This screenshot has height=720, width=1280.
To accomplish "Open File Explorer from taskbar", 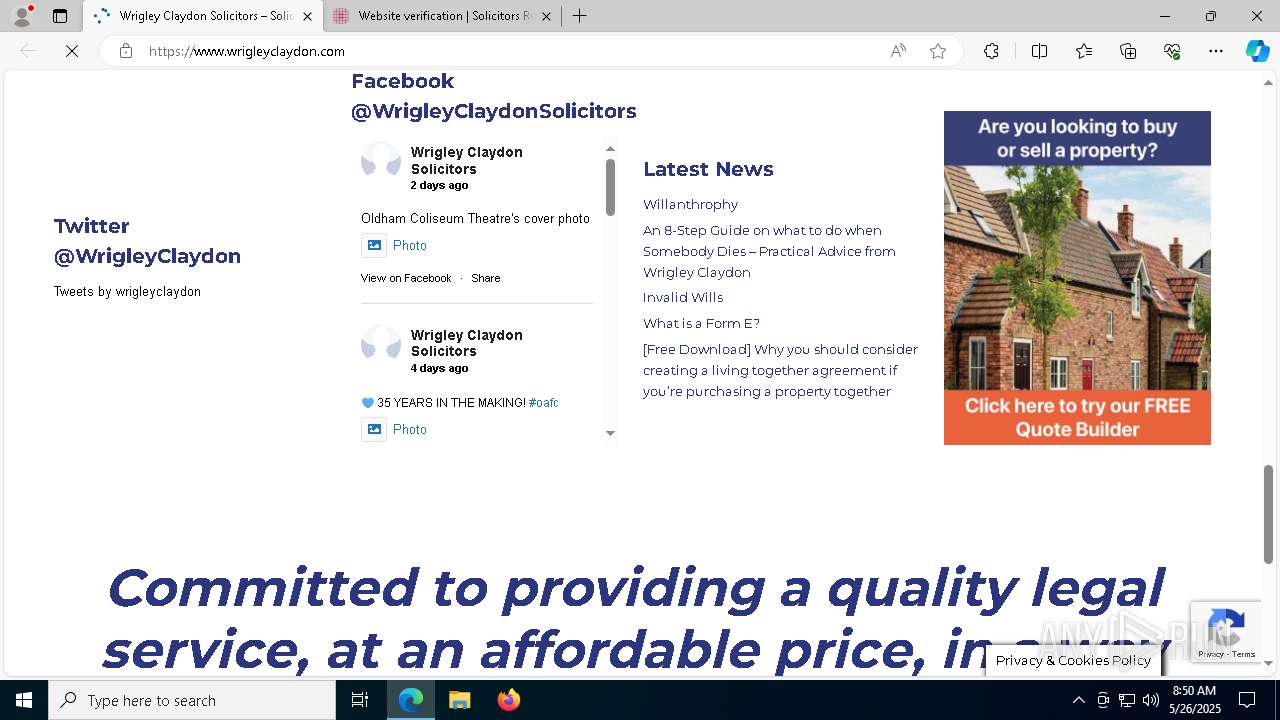I will tap(459, 700).
